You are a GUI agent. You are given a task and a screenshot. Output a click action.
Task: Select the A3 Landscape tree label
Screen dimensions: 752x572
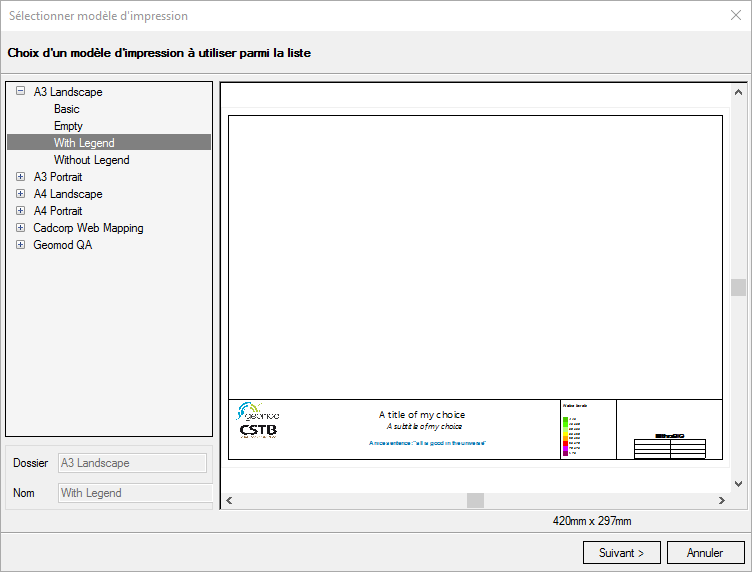coord(68,92)
